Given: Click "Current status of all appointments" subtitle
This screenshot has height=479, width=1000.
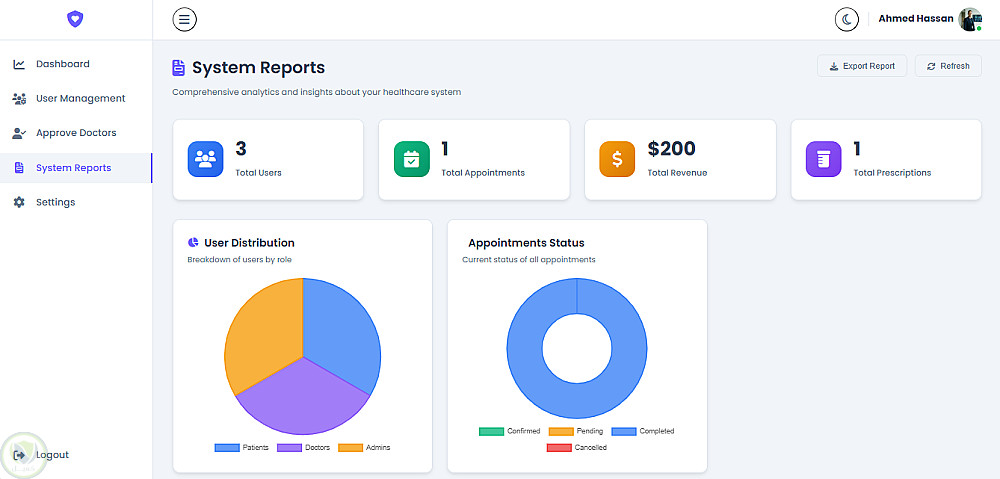Looking at the screenshot, I should tap(529, 260).
